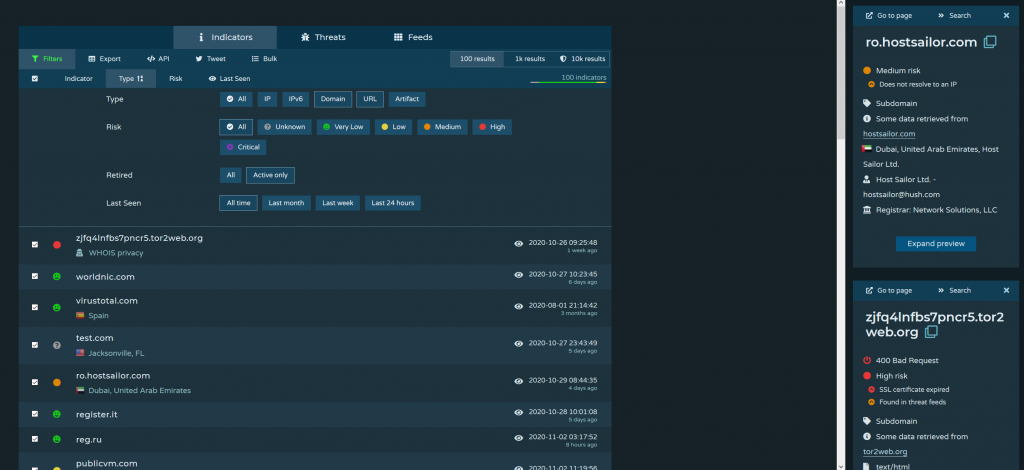Filter risk by High
1024x470 pixels.
tap(492, 127)
